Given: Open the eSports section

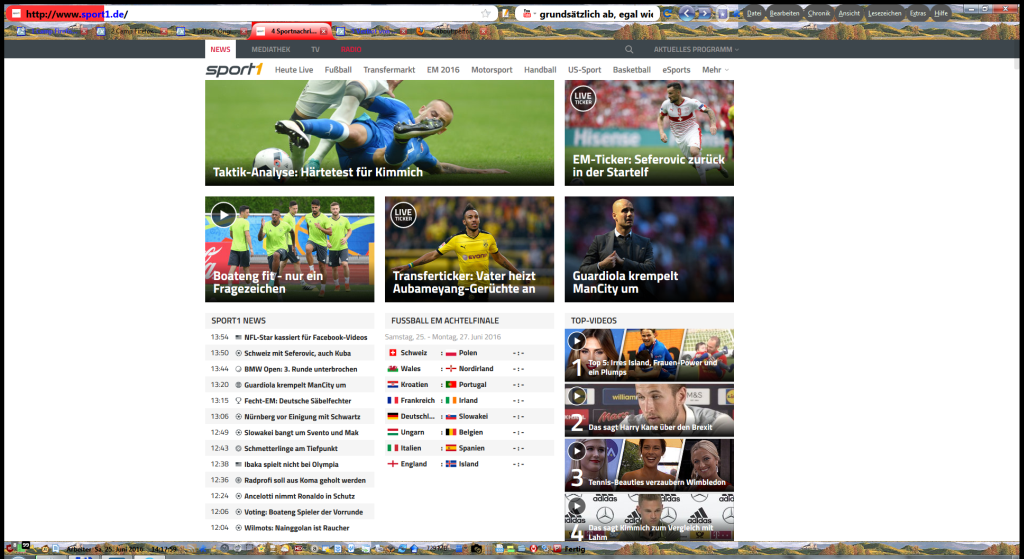Looking at the screenshot, I should [676, 70].
